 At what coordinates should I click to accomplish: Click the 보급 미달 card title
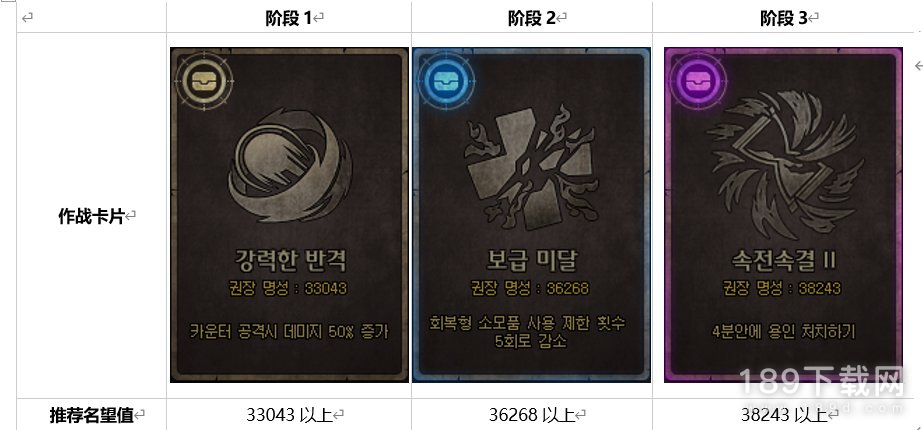[530, 260]
